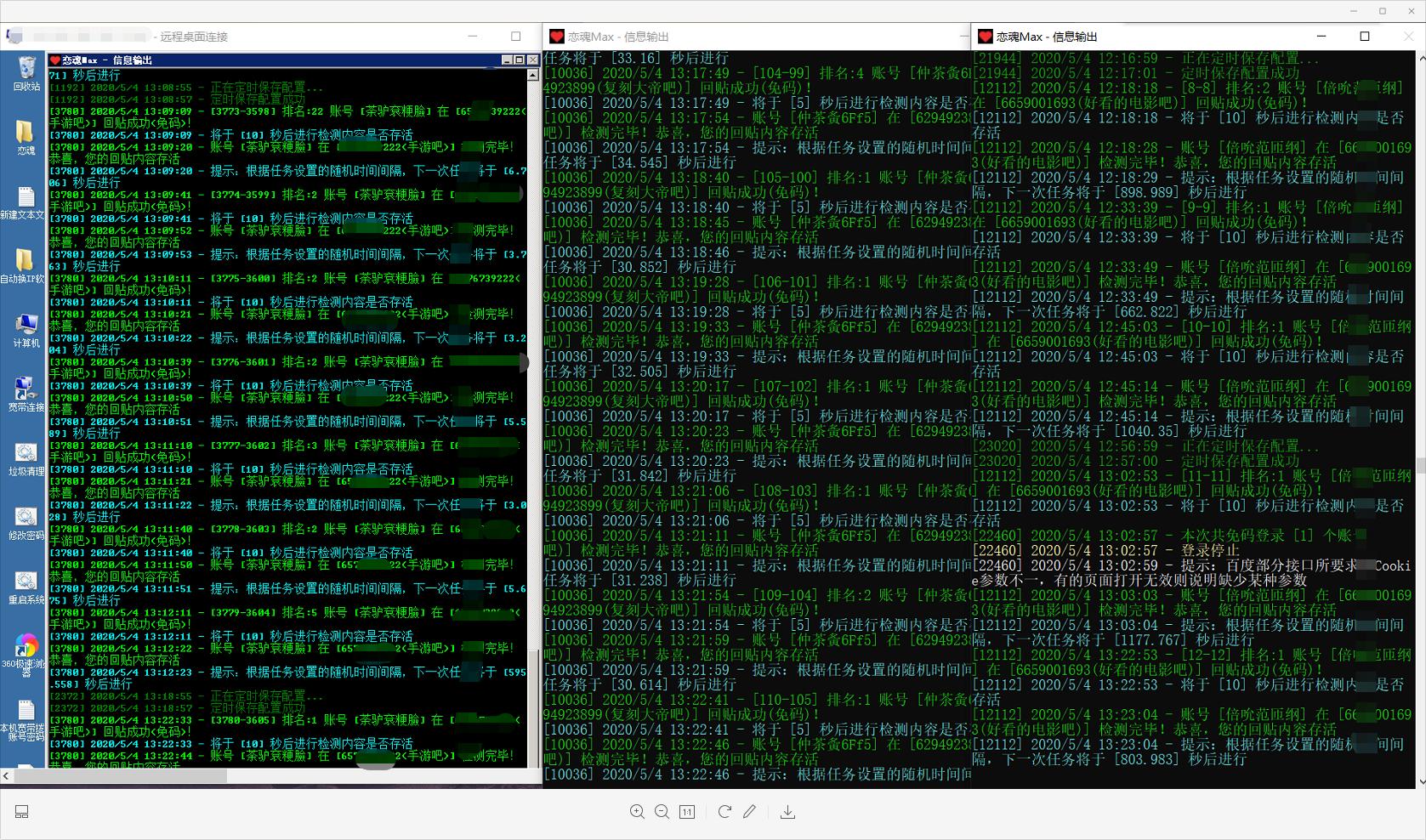Open the 修改密码 change password shortcut
This screenshot has width=1426, height=840.
(x=26, y=523)
